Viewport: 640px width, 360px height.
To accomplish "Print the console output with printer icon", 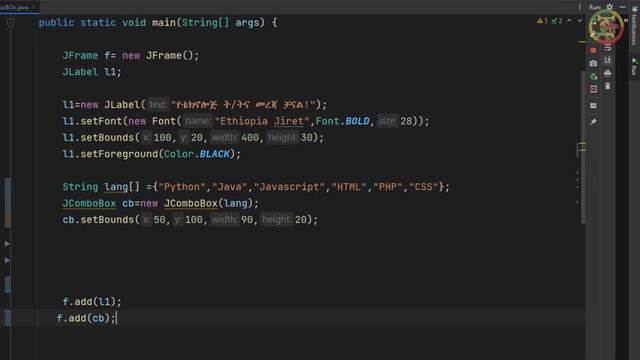I will [608, 73].
